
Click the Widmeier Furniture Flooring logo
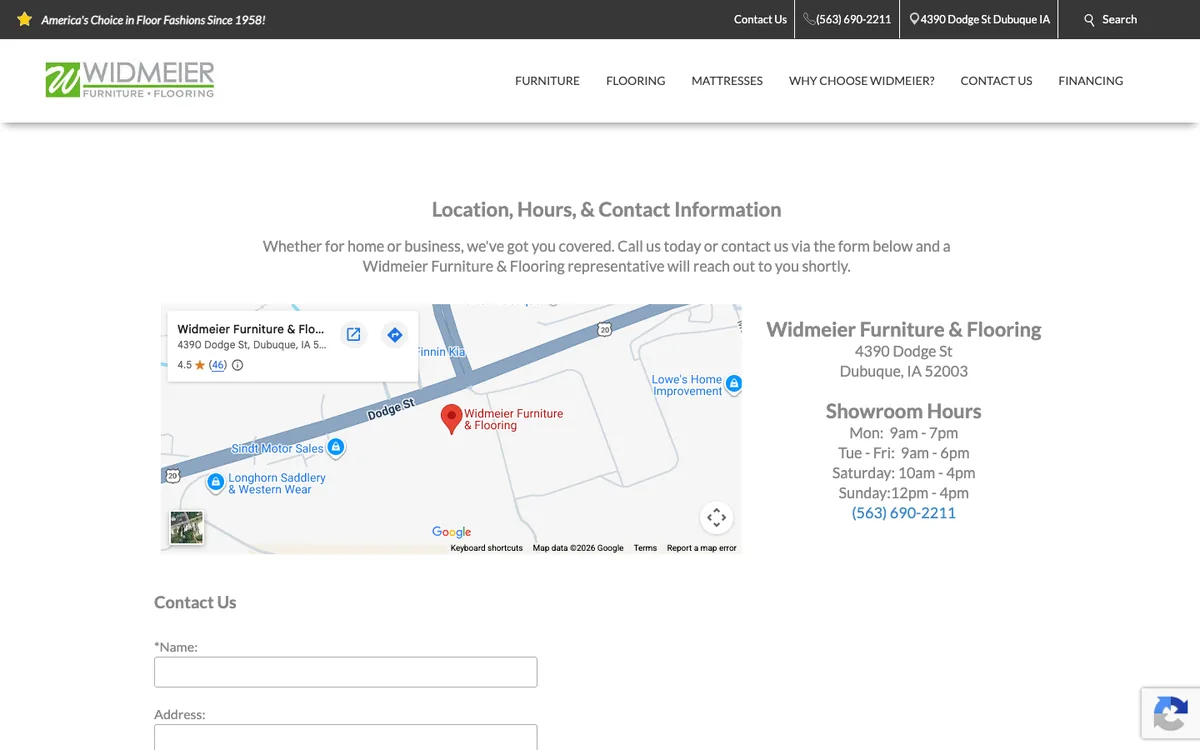coord(130,80)
